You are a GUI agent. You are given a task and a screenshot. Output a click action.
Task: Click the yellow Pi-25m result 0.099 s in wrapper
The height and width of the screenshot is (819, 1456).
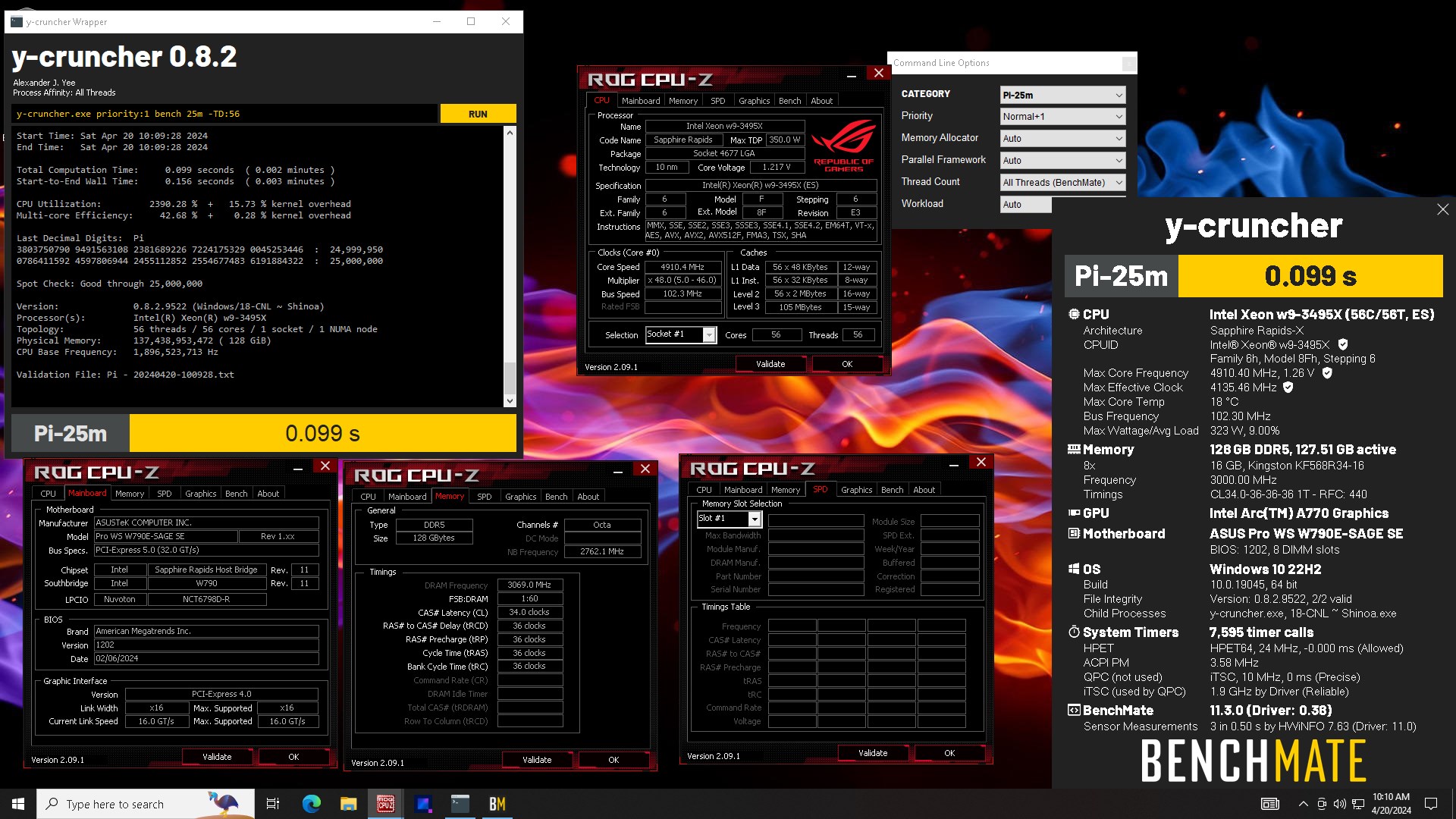click(x=322, y=433)
